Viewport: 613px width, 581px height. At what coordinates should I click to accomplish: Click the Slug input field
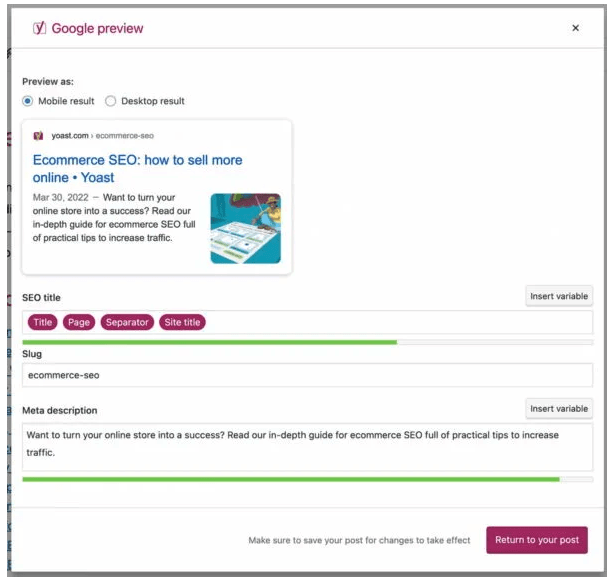[307, 375]
